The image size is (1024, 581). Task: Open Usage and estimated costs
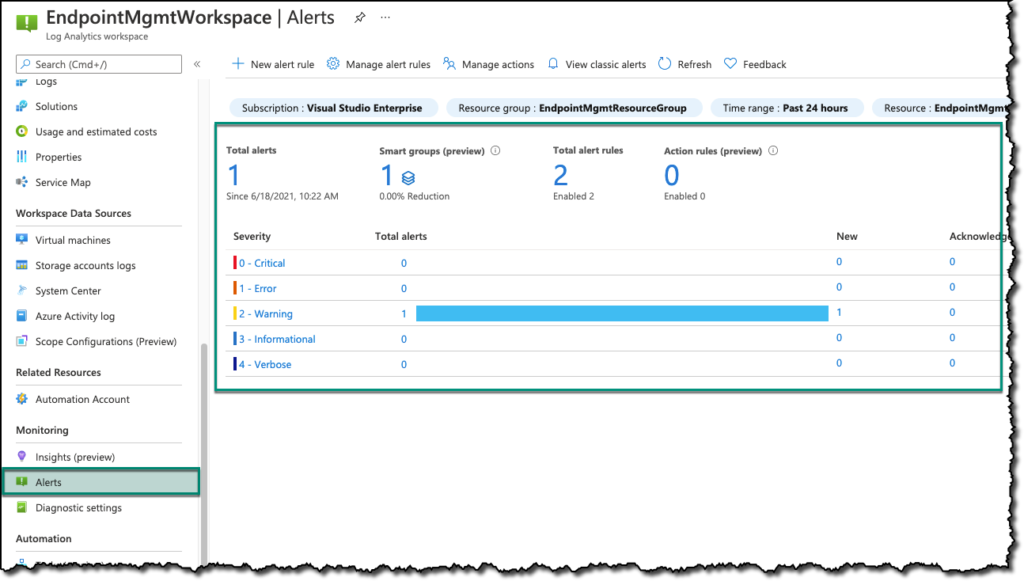[96, 132]
